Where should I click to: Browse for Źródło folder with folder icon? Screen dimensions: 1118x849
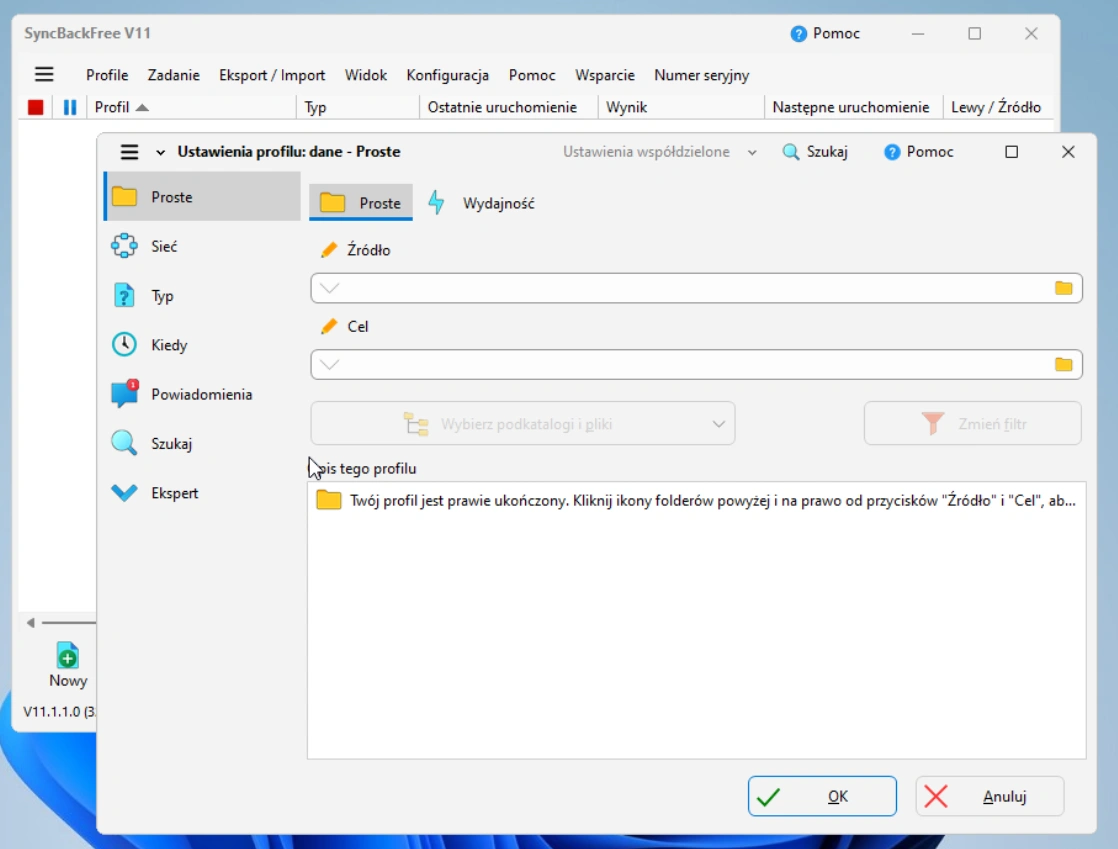point(1063,288)
